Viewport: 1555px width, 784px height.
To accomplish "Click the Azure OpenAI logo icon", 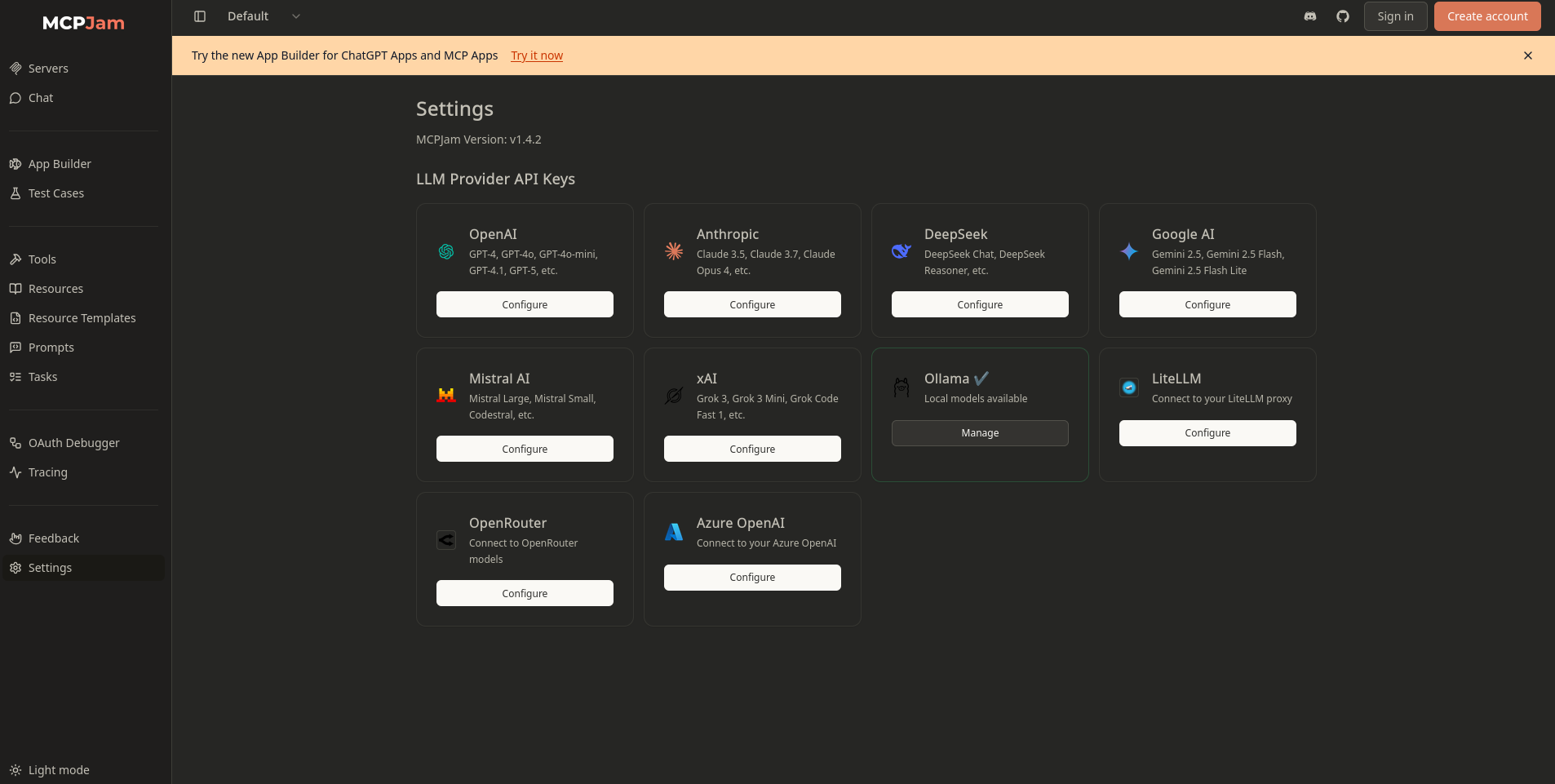I will tap(674, 532).
